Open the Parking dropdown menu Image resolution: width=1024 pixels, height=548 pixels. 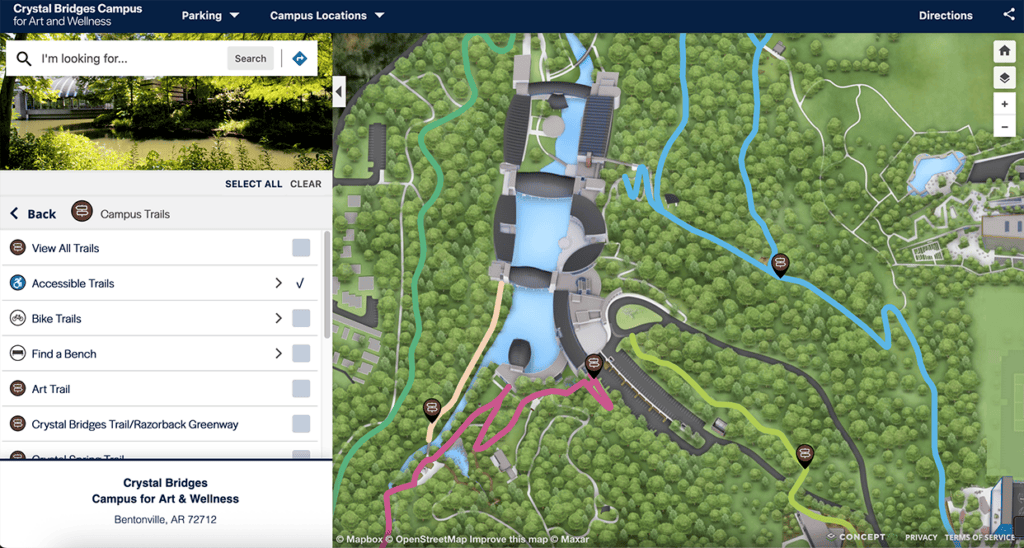coord(210,15)
